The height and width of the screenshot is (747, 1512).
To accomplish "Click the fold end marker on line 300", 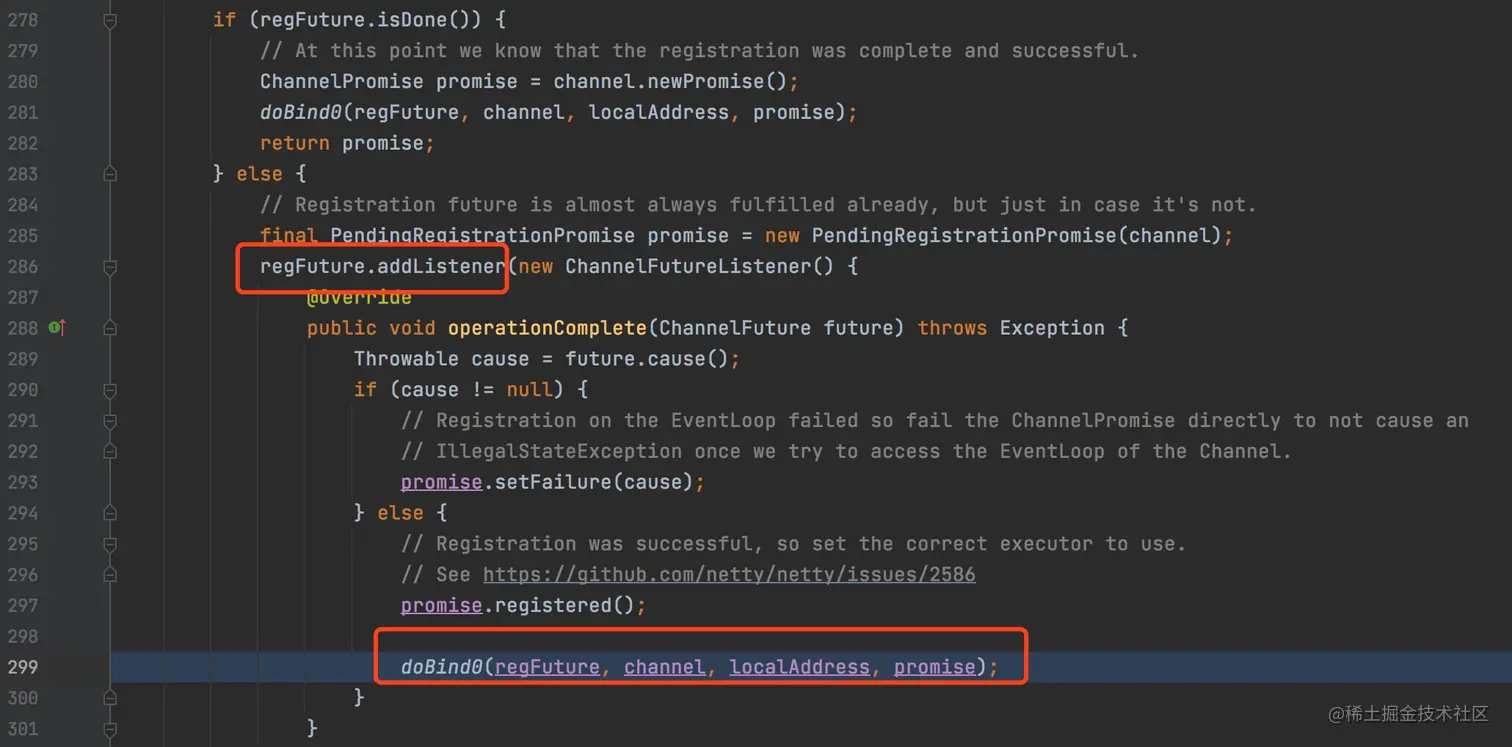I will 110,698.
